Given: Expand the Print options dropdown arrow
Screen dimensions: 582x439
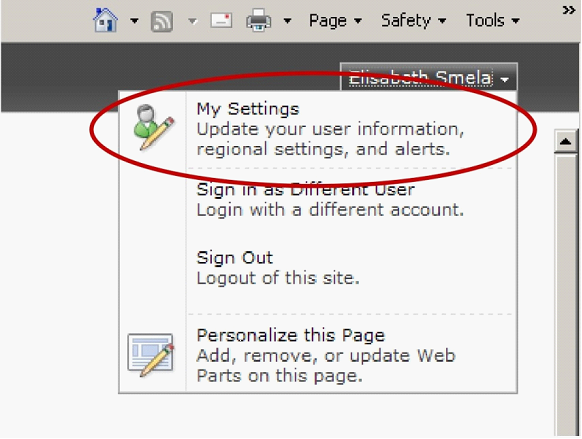Looking at the screenshot, I should click(x=287, y=21).
